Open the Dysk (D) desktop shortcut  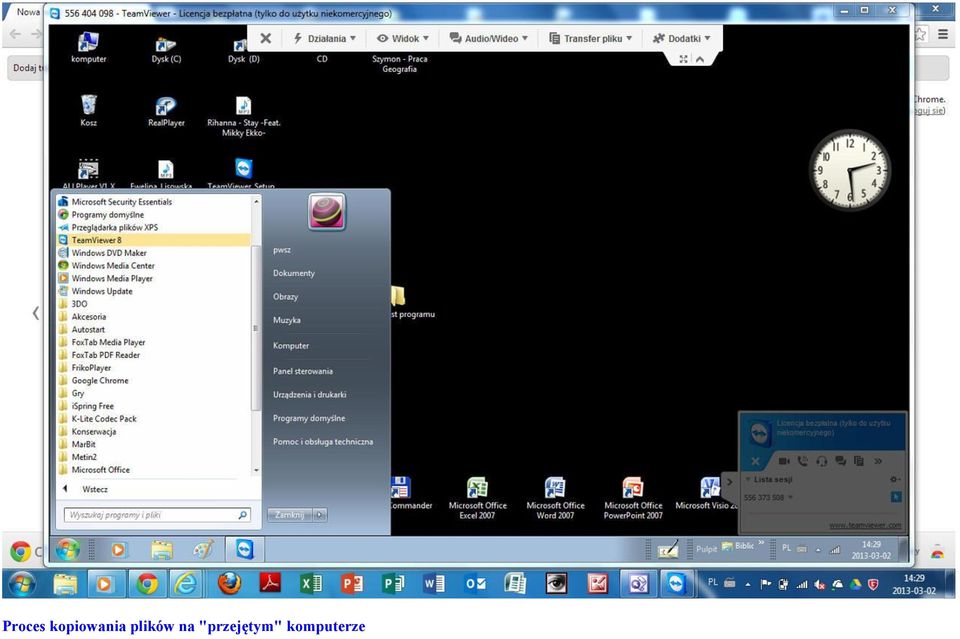(x=243, y=48)
